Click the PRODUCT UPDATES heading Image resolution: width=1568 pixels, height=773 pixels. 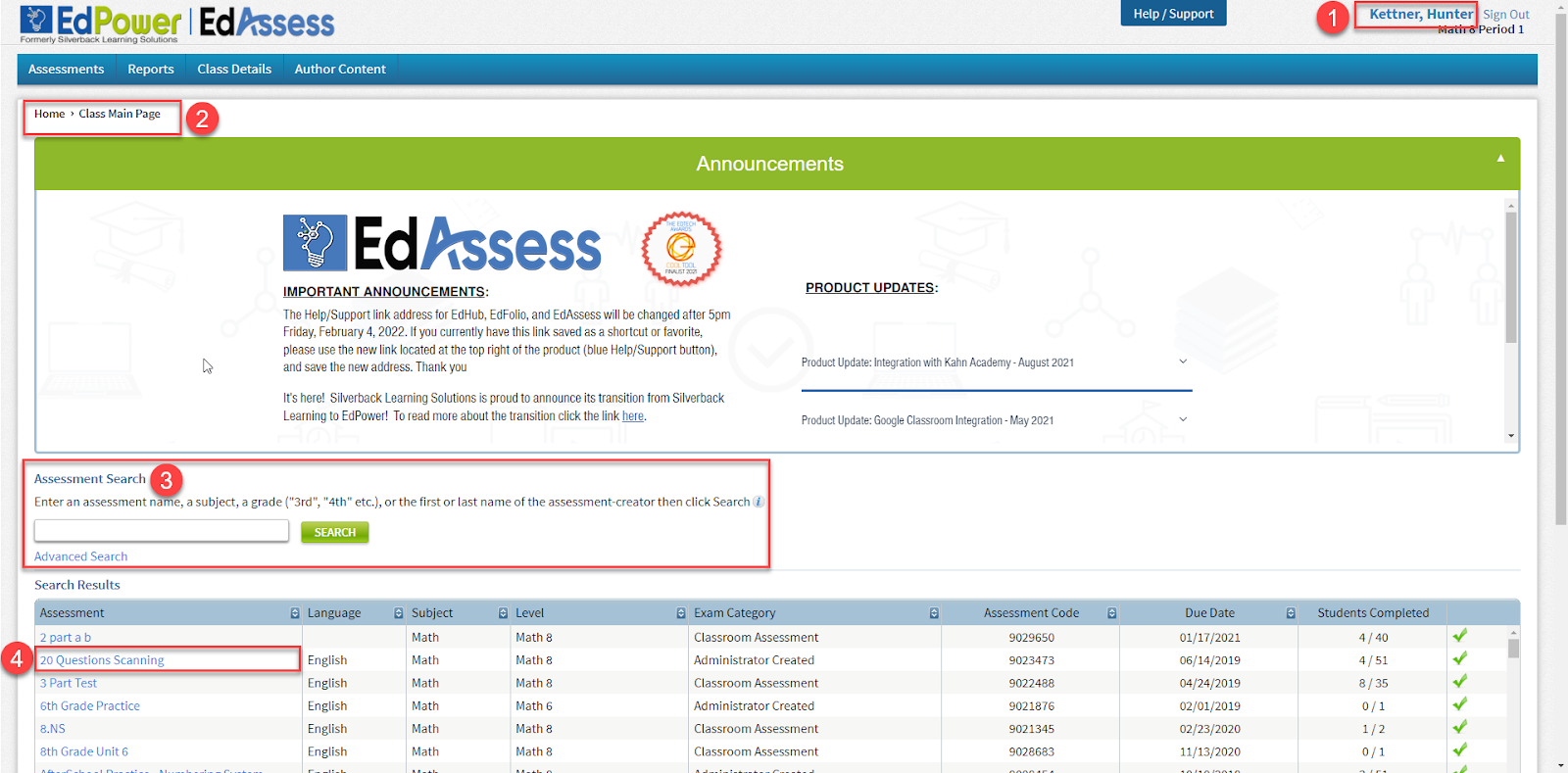point(871,288)
